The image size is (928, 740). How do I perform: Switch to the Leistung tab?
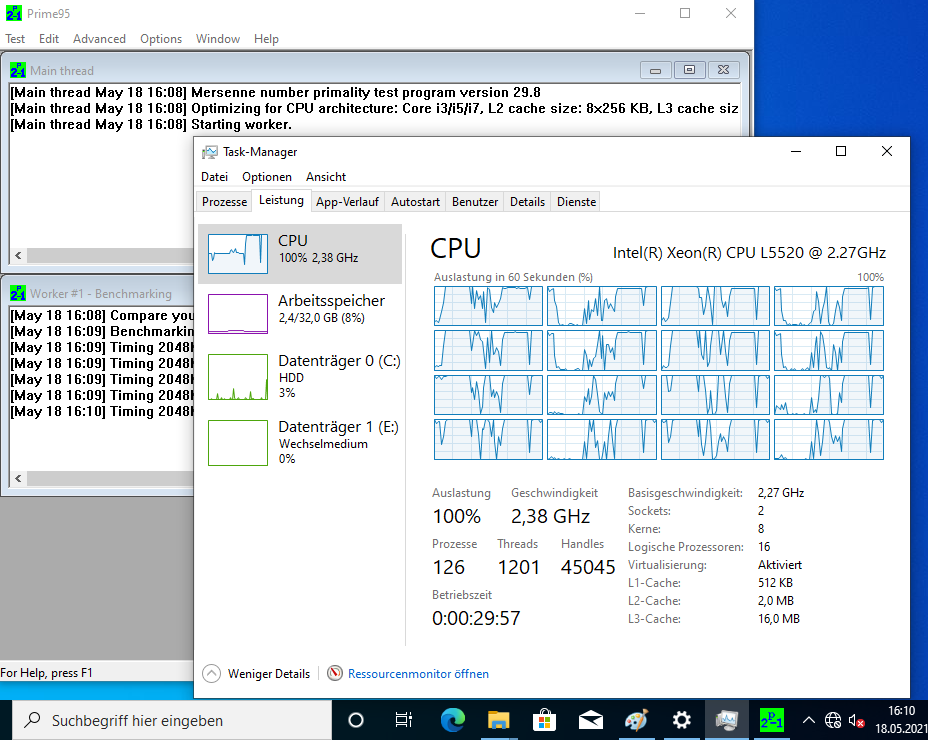pyautogui.click(x=281, y=201)
